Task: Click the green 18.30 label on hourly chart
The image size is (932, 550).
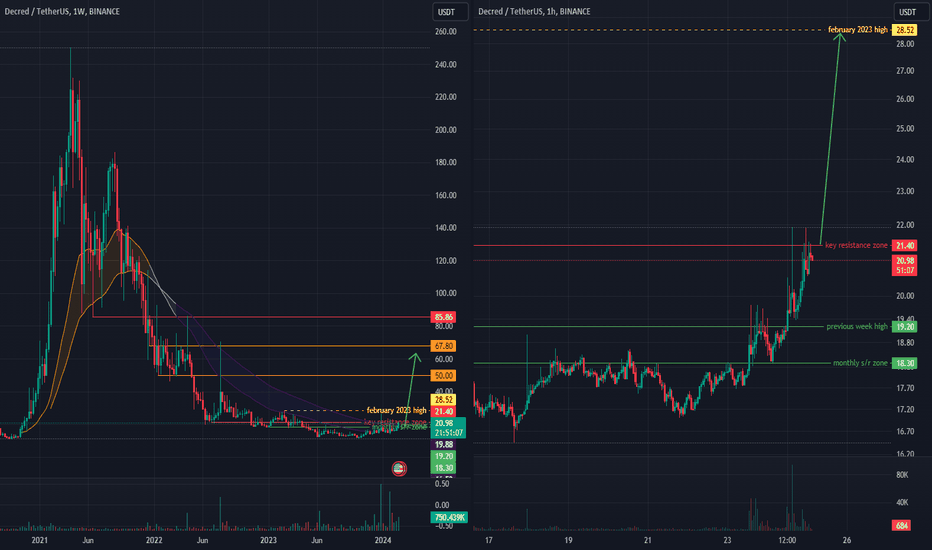Action: pos(905,363)
